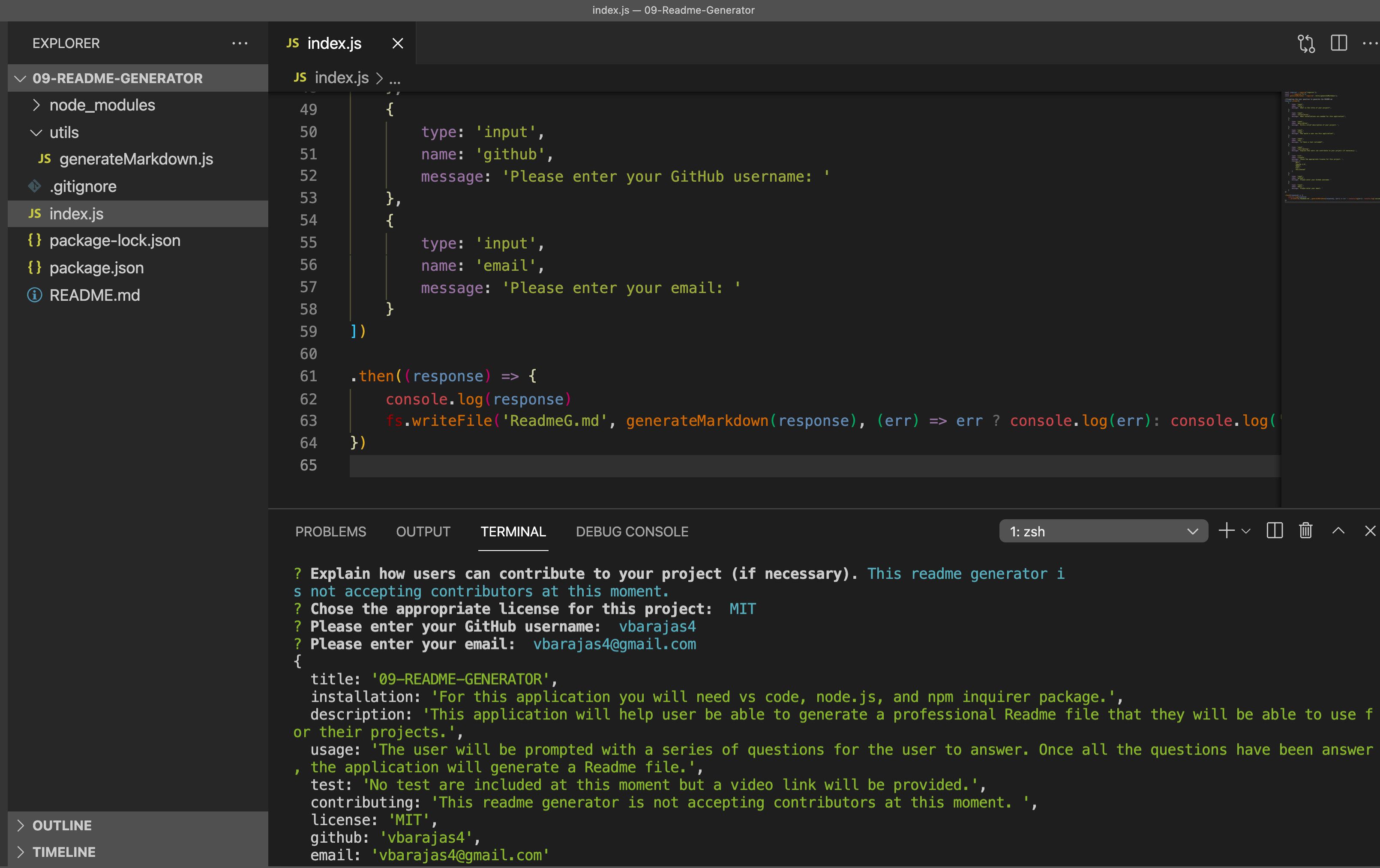The height and width of the screenshot is (868, 1380).
Task: Open package.json from the Explorer
Action: [96, 268]
